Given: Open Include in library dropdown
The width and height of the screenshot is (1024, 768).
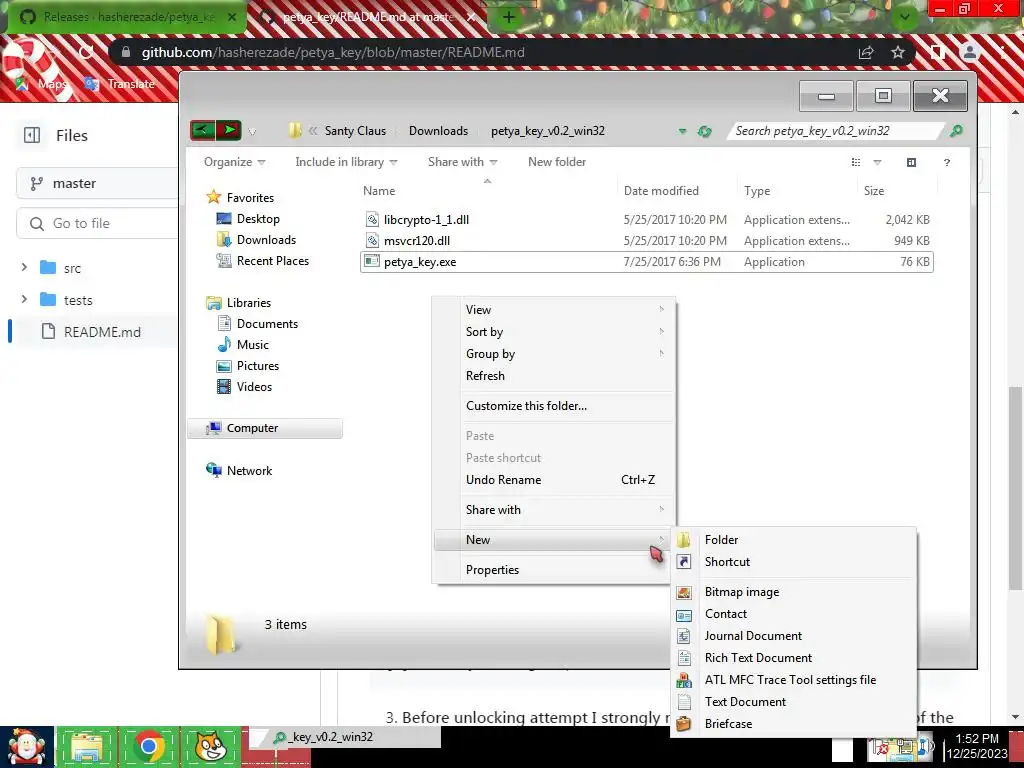Looking at the screenshot, I should click(x=346, y=162).
